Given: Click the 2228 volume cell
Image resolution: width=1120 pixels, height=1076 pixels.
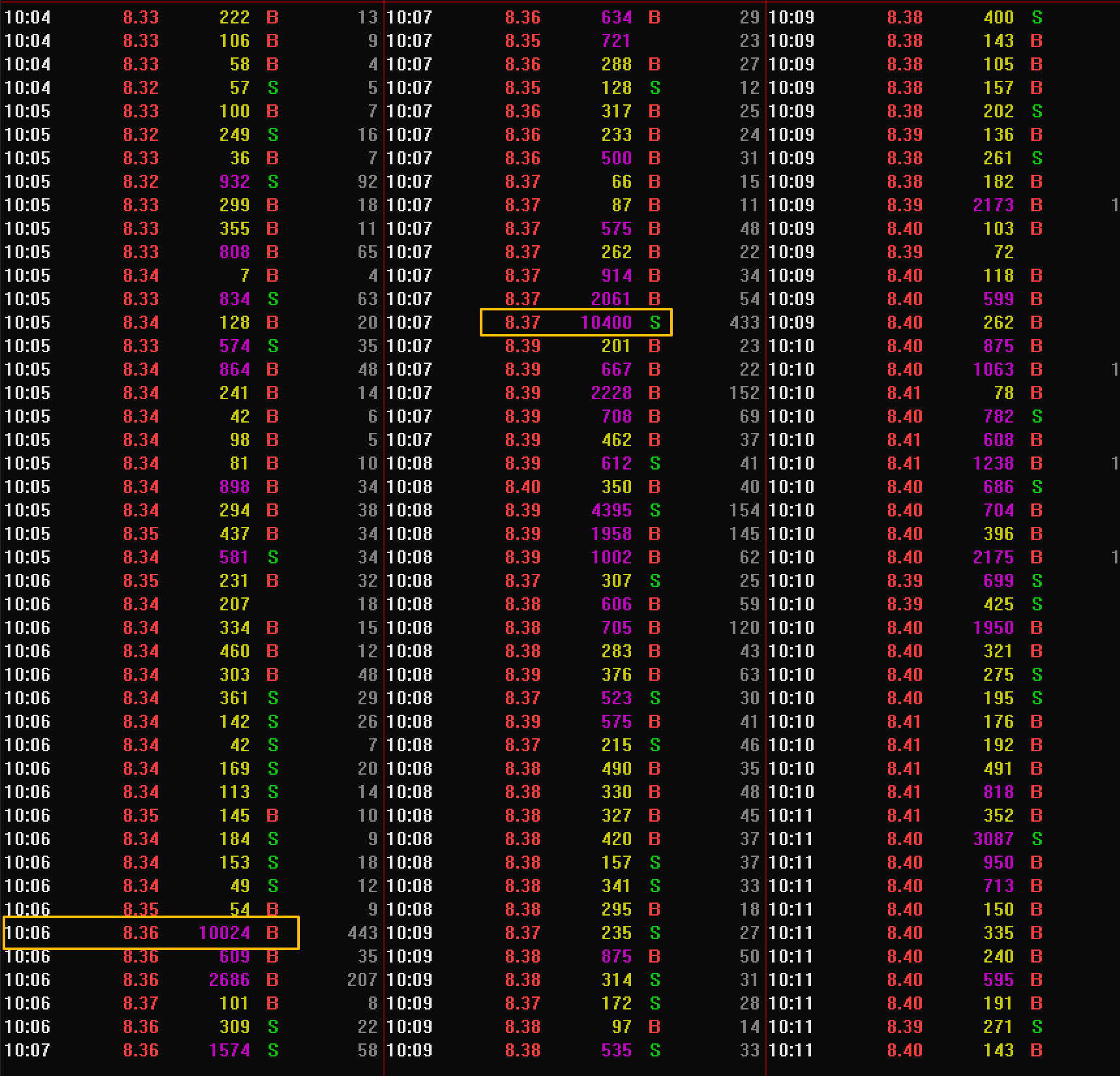Looking at the screenshot, I should tap(612, 393).
